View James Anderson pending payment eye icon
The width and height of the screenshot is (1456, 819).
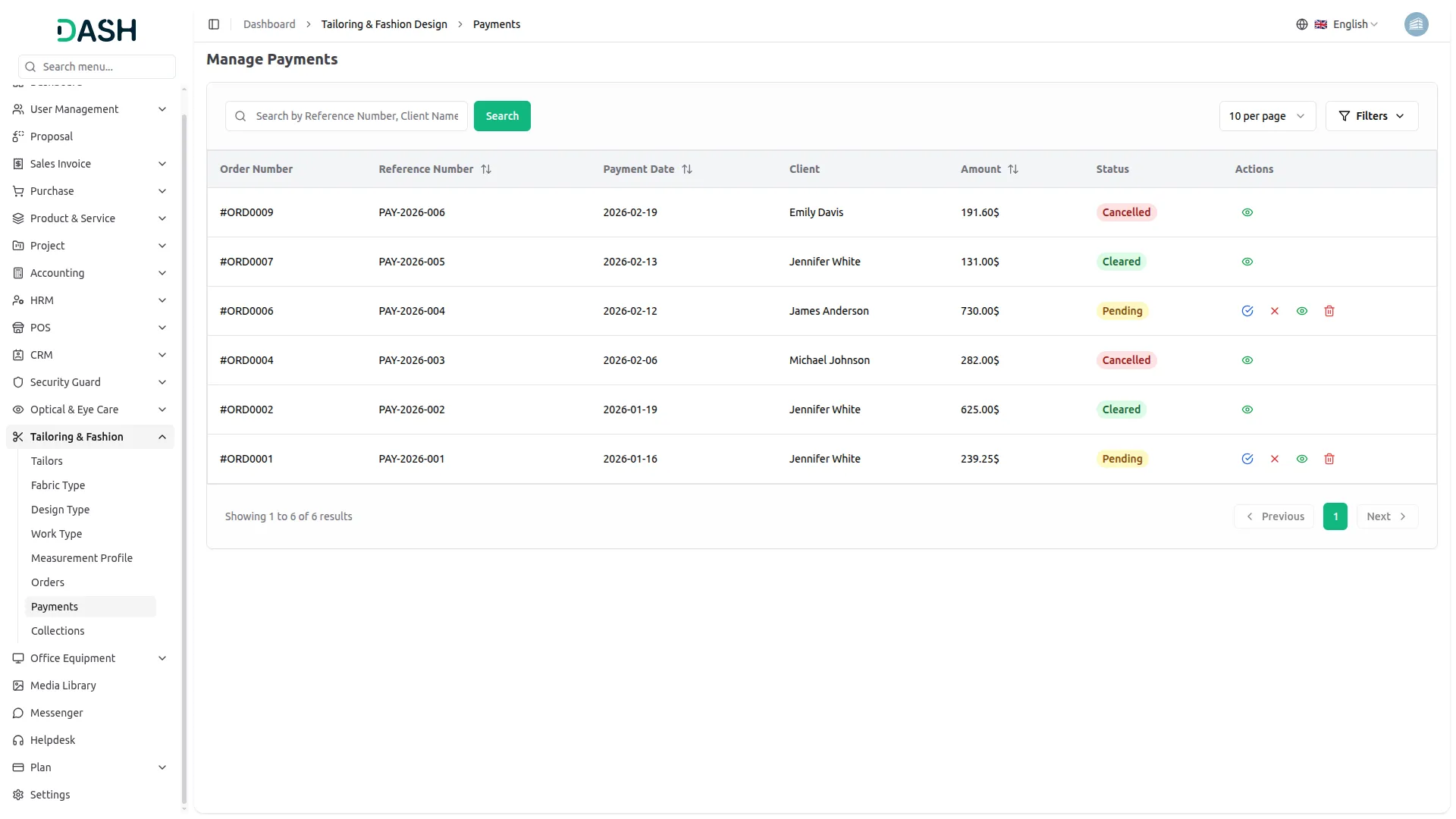click(1301, 311)
